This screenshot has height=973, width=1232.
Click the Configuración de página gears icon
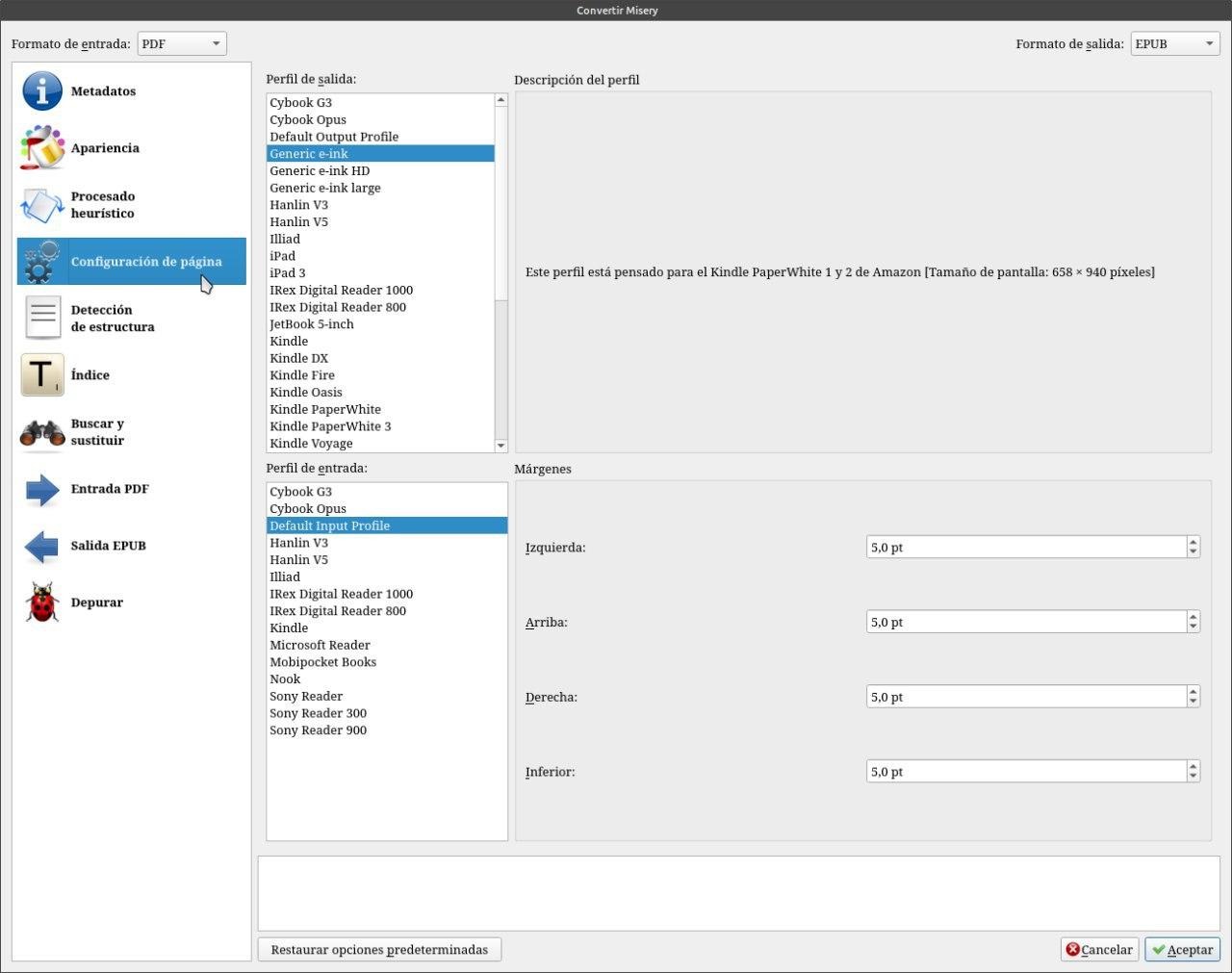tap(42, 262)
